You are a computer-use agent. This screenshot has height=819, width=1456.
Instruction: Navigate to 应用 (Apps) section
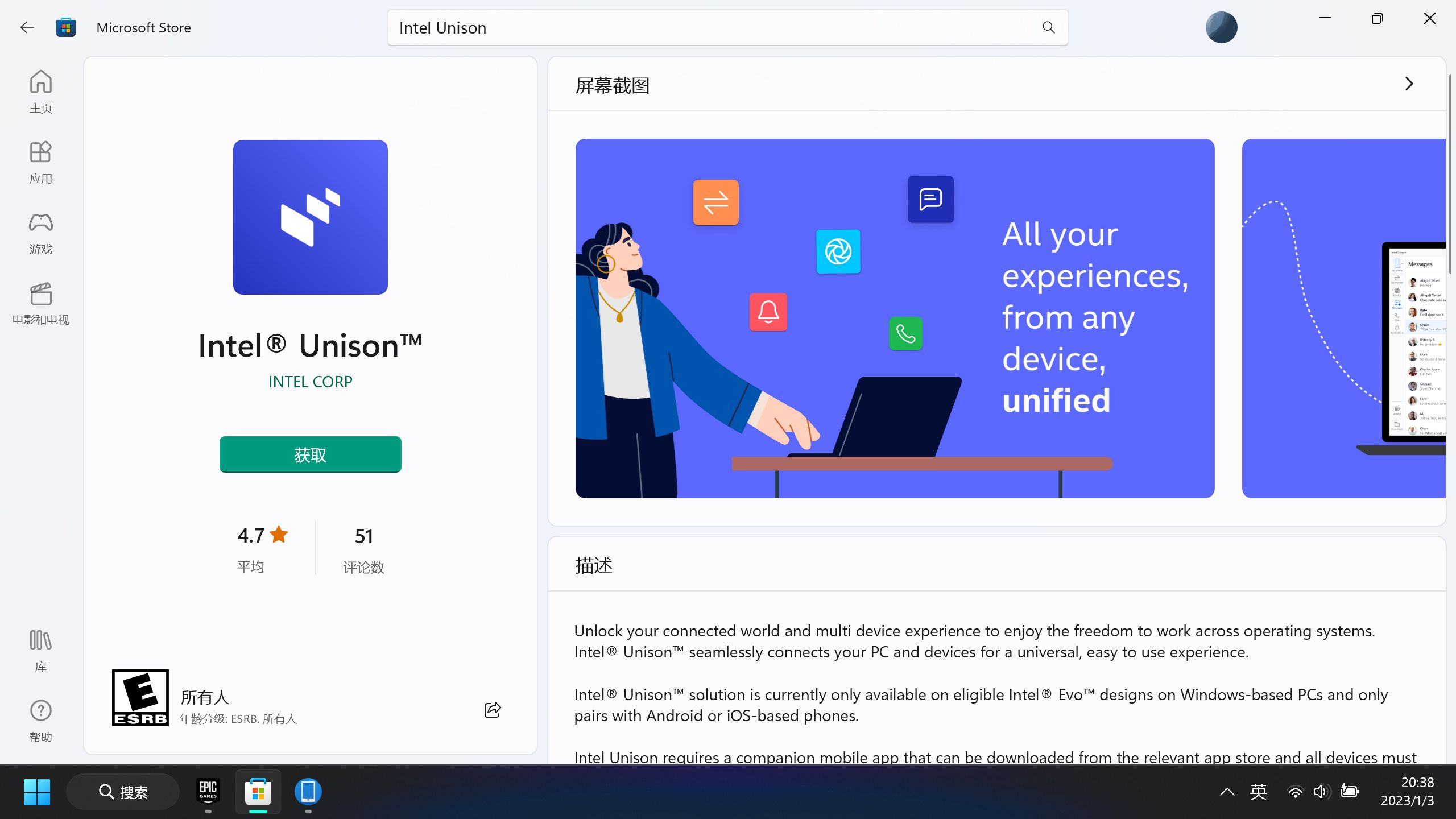41,161
